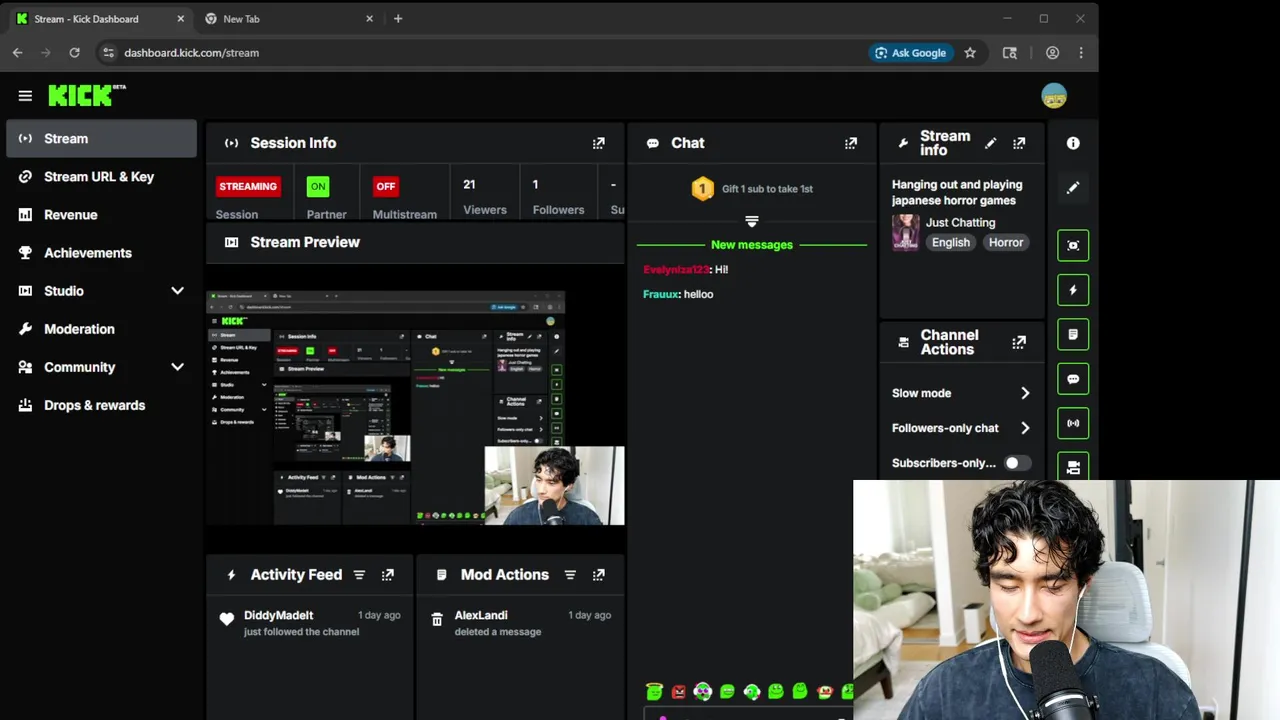The image size is (1280, 720).
Task: Open Slow mode settings arrow
Action: [x=1025, y=393]
